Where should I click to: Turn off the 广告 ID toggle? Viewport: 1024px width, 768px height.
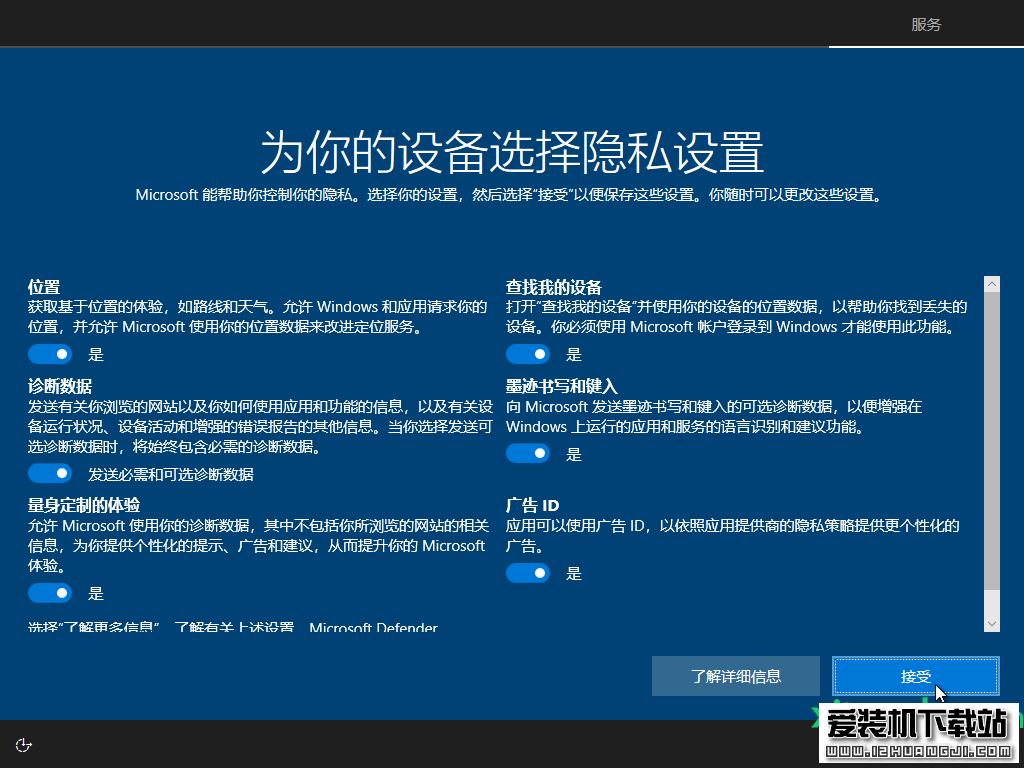(x=528, y=573)
